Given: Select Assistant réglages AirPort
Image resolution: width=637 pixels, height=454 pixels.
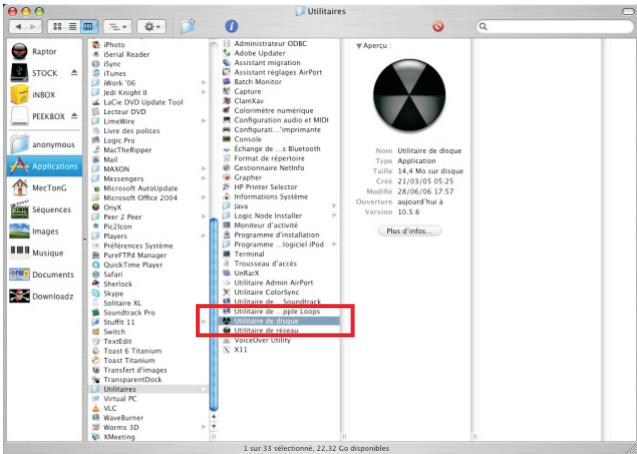Looking at the screenshot, I should pyautogui.click(x=280, y=72).
